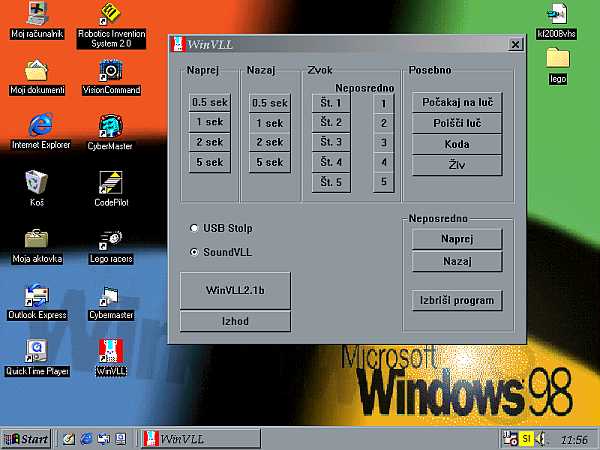Click Nazaj 0.5 sek button
The height and width of the screenshot is (450, 600).
point(270,103)
